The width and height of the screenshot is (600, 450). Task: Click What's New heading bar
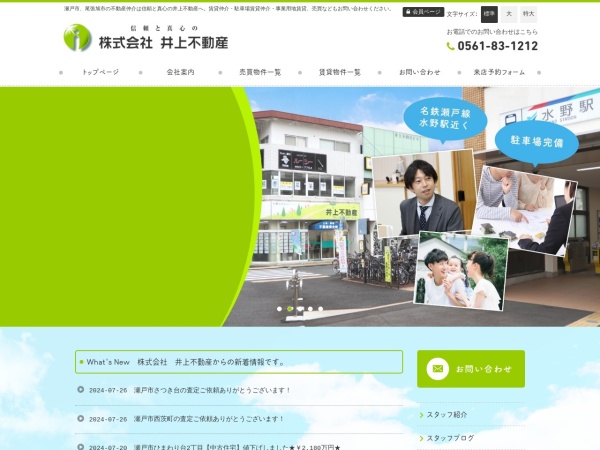coord(239,362)
